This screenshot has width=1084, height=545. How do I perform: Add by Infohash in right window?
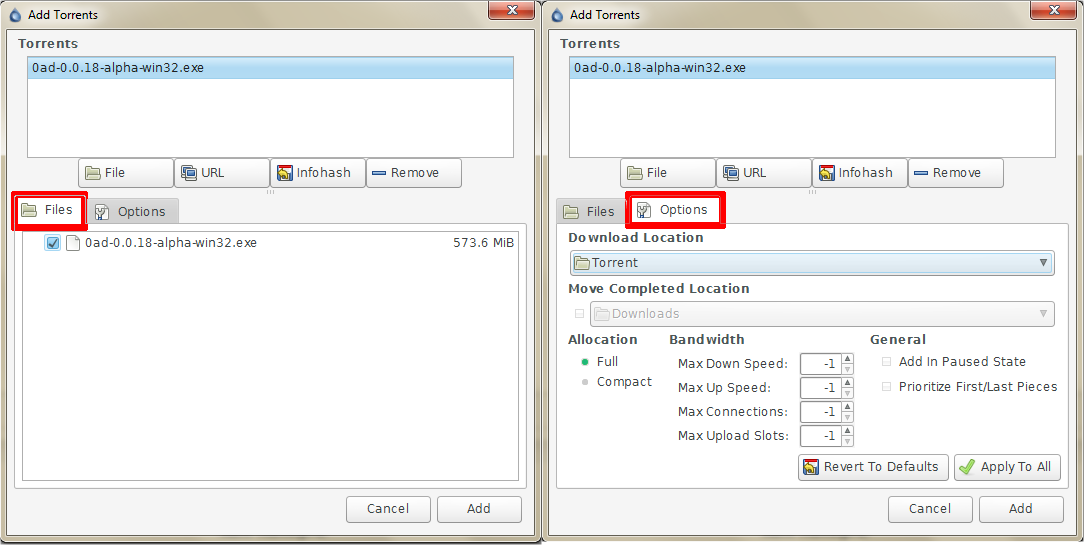[x=860, y=173]
